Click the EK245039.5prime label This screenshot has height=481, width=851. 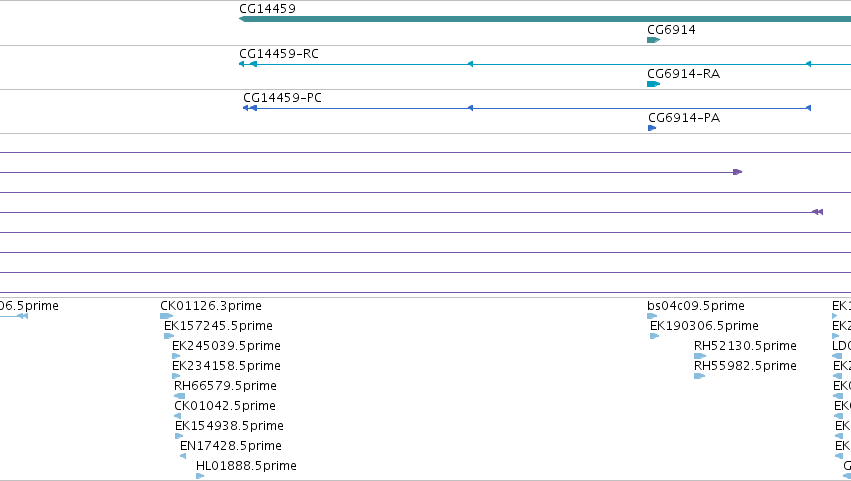(x=226, y=346)
